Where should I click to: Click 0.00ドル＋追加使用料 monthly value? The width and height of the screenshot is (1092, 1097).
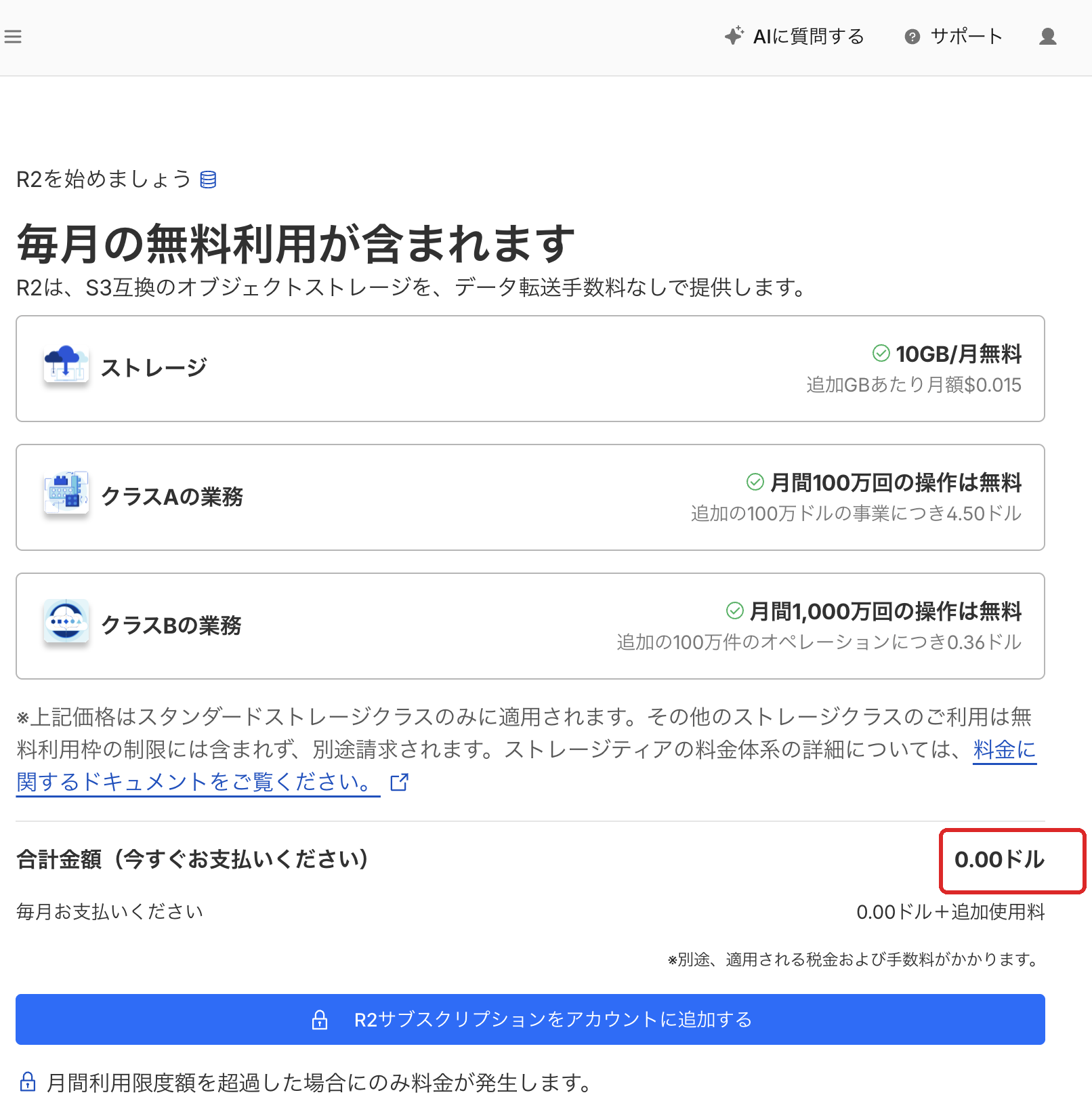click(x=950, y=912)
